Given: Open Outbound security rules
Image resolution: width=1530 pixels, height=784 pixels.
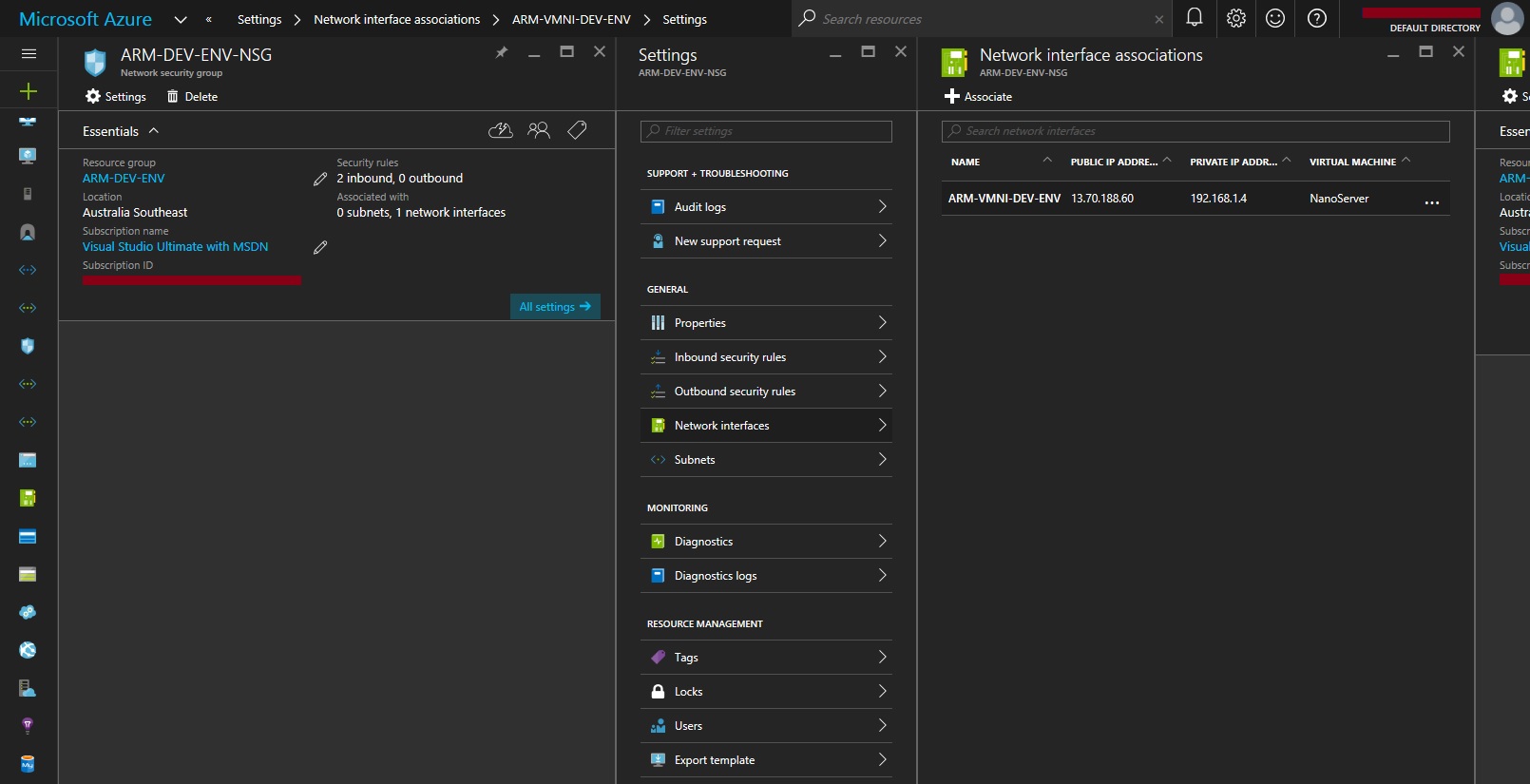Looking at the screenshot, I should [x=766, y=392].
